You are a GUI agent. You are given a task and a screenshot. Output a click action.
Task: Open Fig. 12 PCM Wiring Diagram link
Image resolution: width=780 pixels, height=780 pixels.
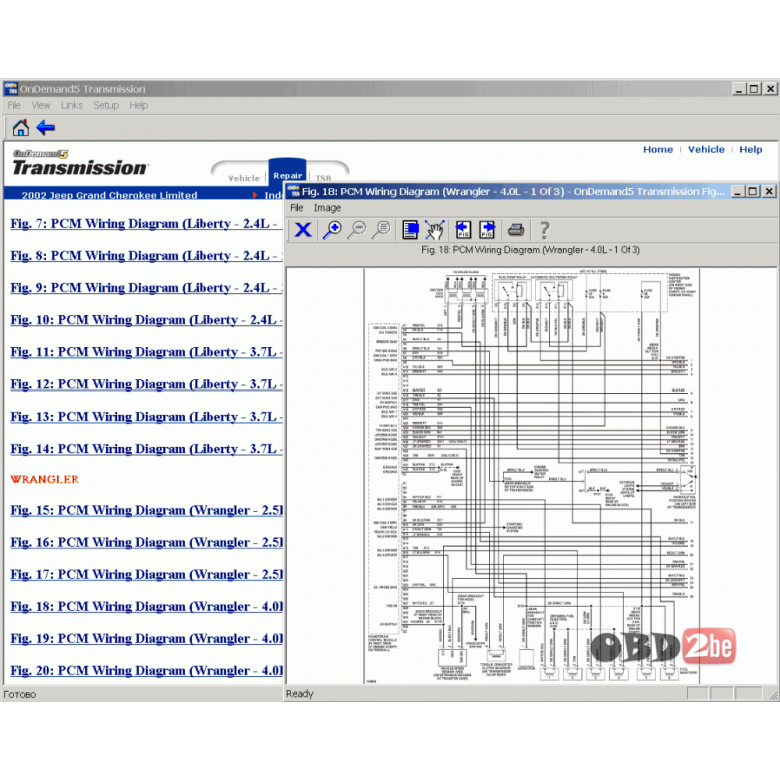146,384
